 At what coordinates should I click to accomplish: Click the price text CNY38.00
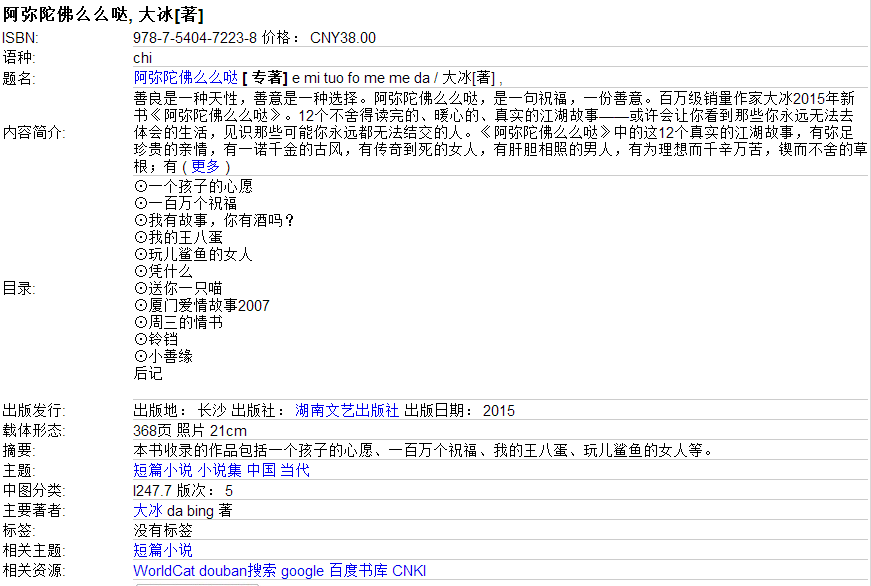(343, 38)
